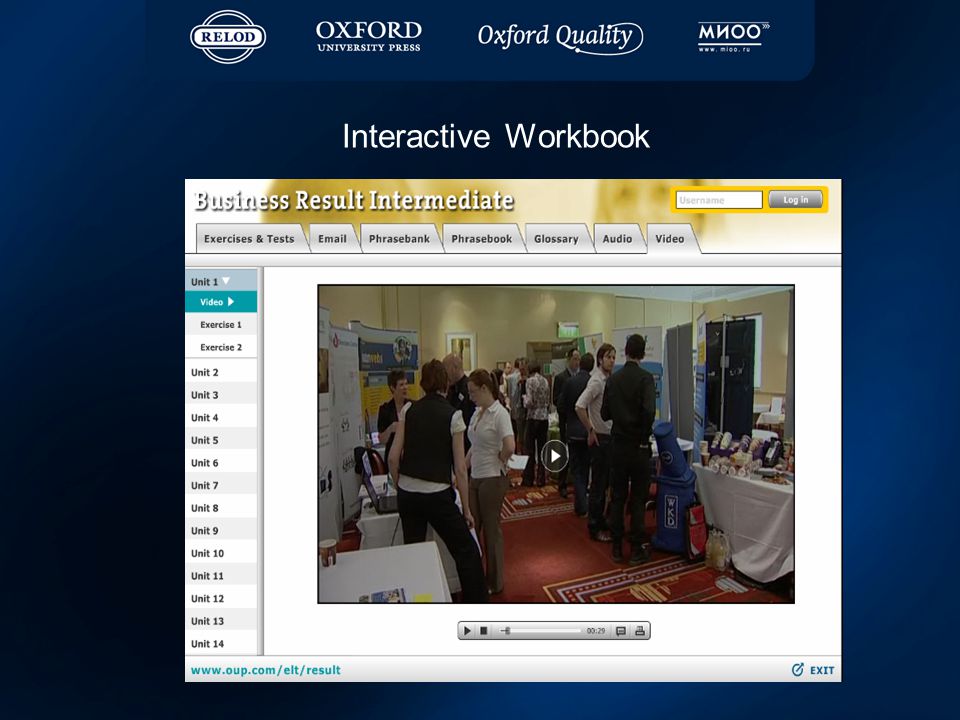The image size is (960, 720).
Task: Open the Phrasebook tab
Action: pyautogui.click(x=482, y=239)
